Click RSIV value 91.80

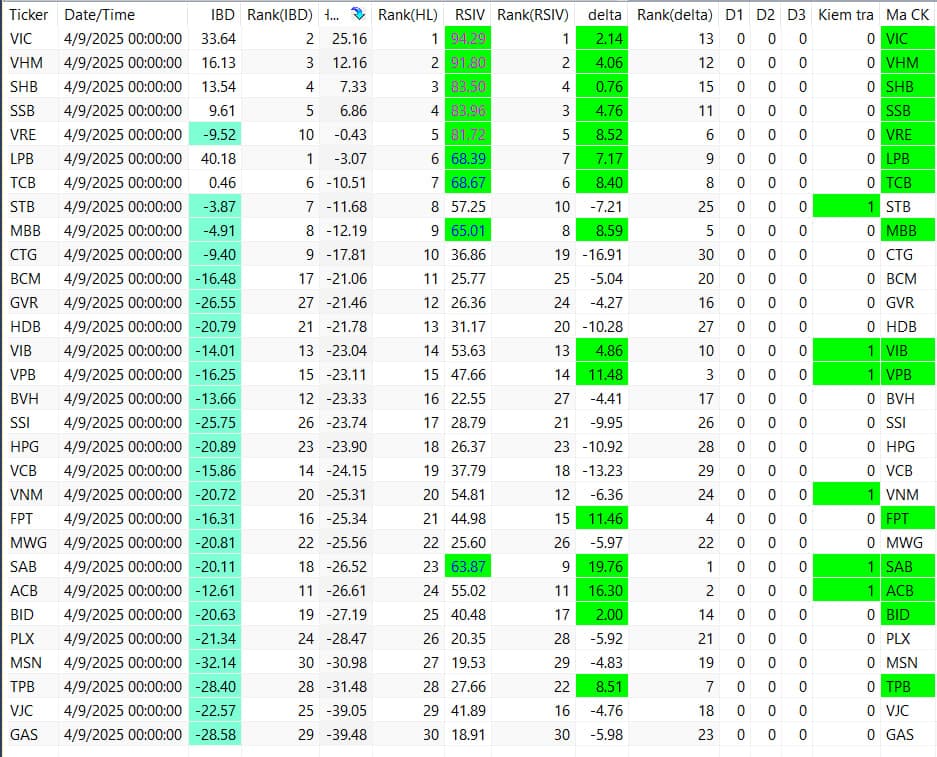pyautogui.click(x=468, y=63)
